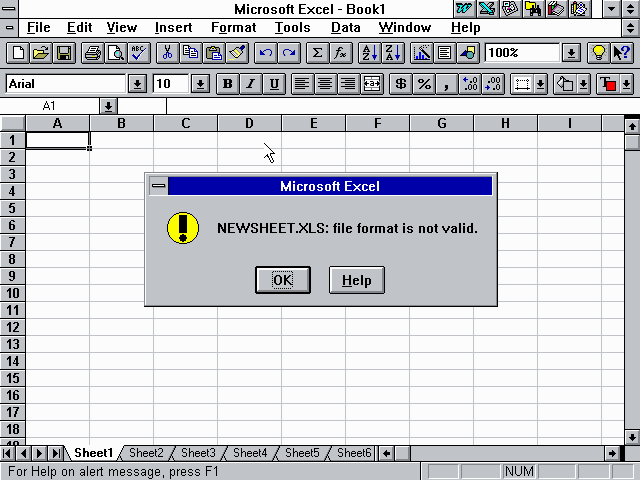Open the TipWizard light bulb
This screenshot has width=640, height=480.
598,53
